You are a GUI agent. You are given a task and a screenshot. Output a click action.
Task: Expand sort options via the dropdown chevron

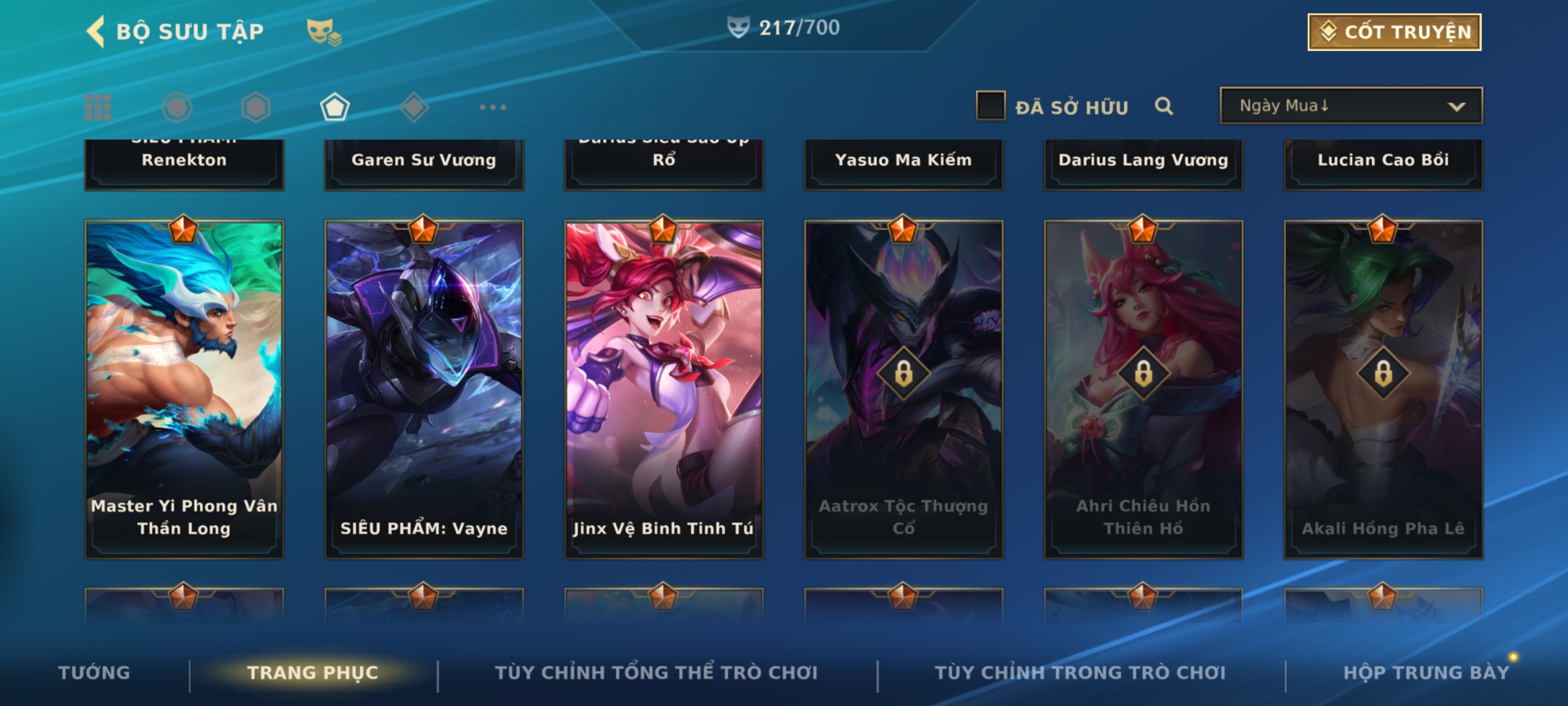coord(1456,107)
